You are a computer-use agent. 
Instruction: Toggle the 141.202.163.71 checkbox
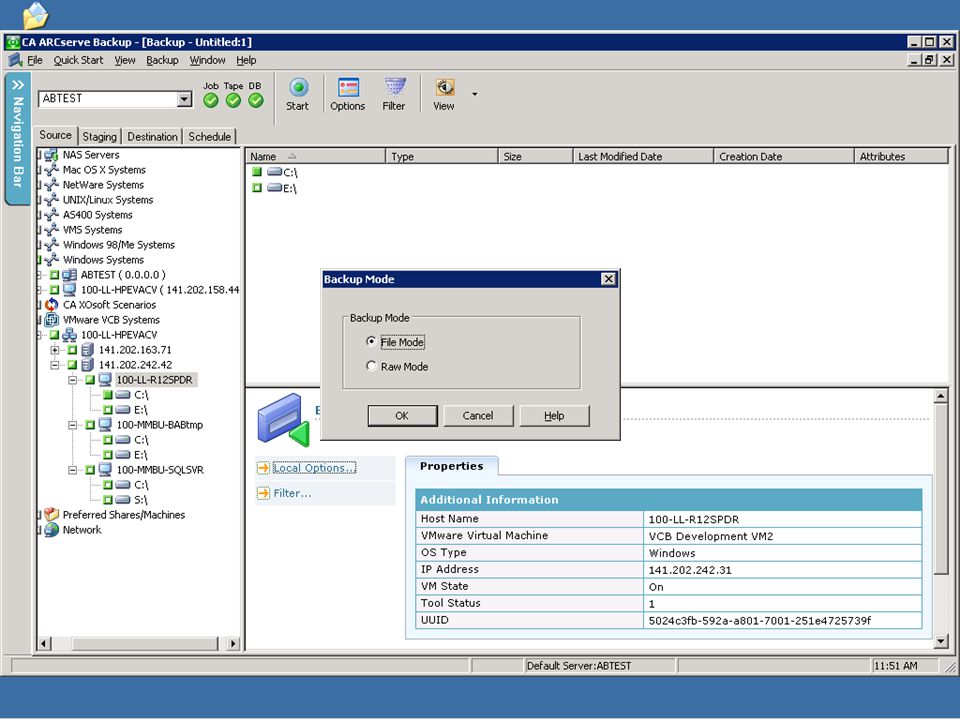click(x=72, y=350)
